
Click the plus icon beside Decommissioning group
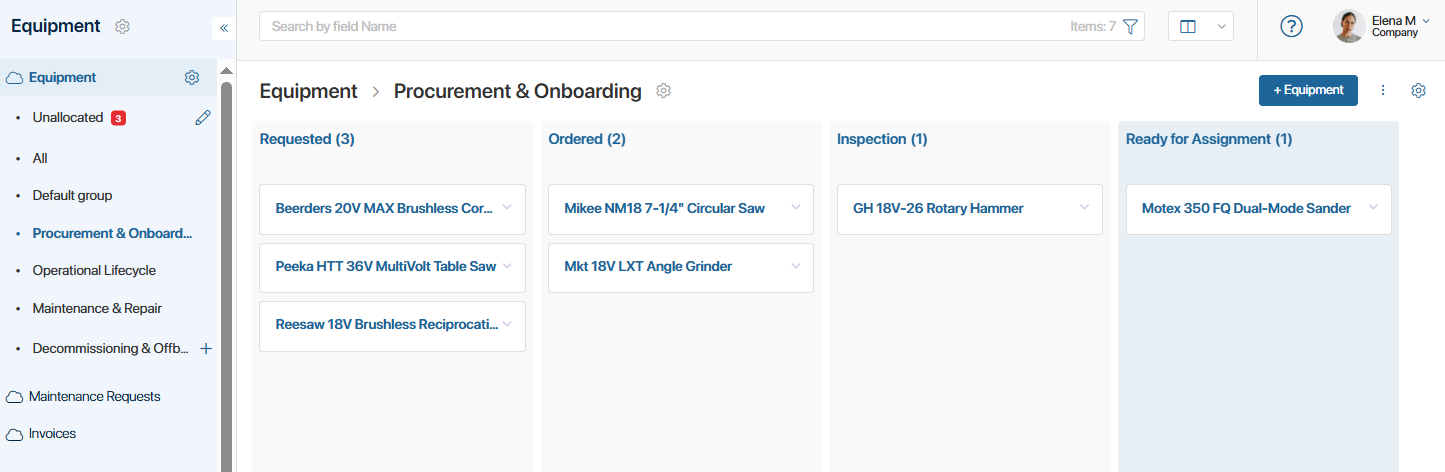tap(206, 349)
